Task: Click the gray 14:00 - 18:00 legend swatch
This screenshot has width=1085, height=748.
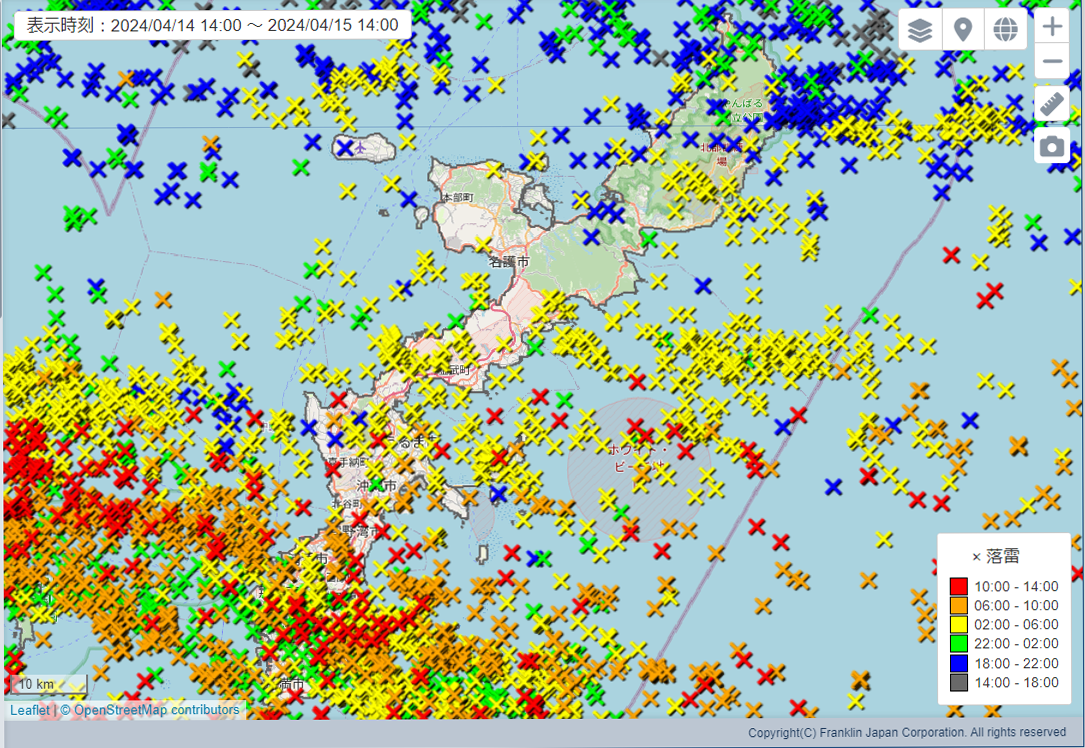Action: (x=959, y=682)
